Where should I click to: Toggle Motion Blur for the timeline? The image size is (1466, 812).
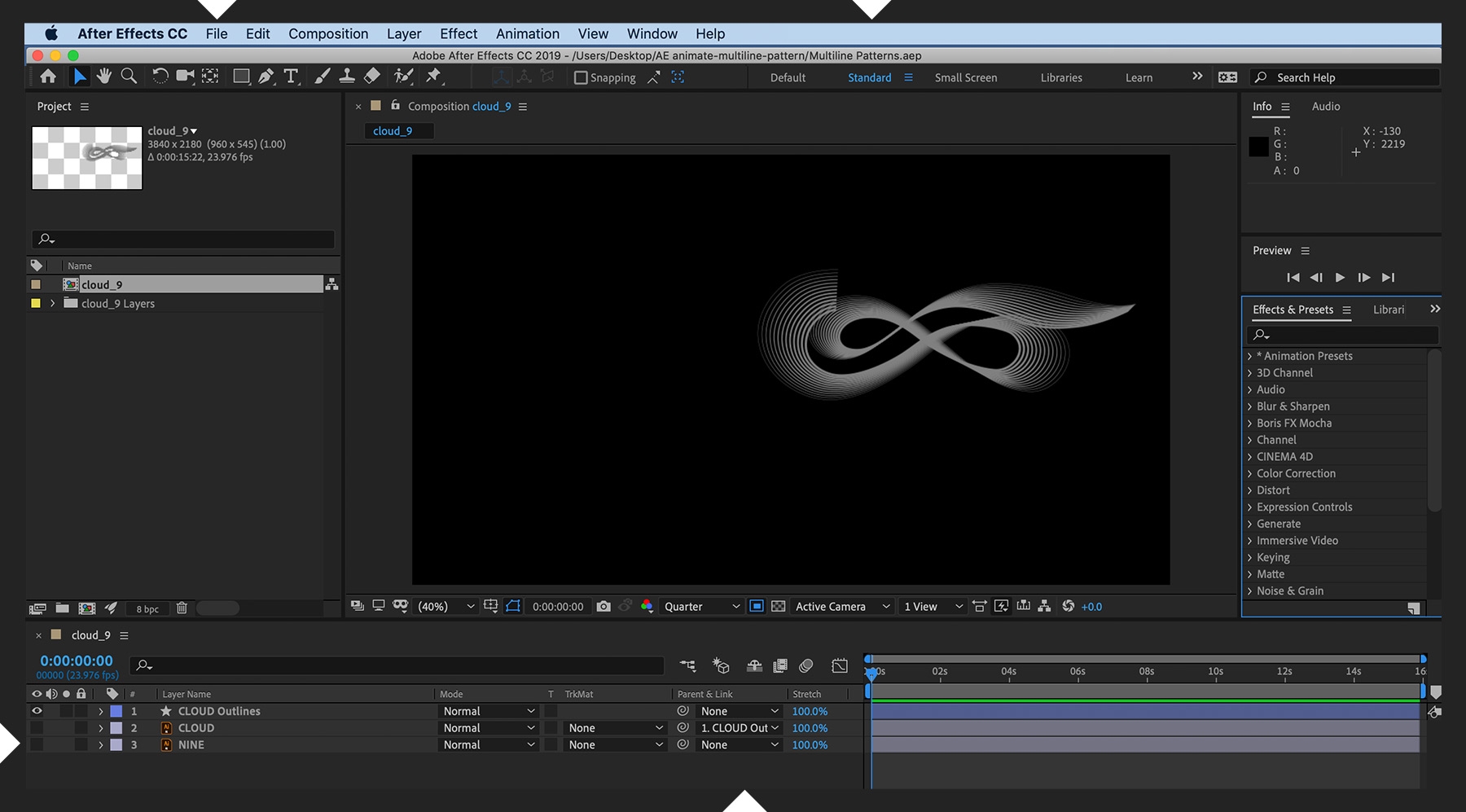coord(805,666)
